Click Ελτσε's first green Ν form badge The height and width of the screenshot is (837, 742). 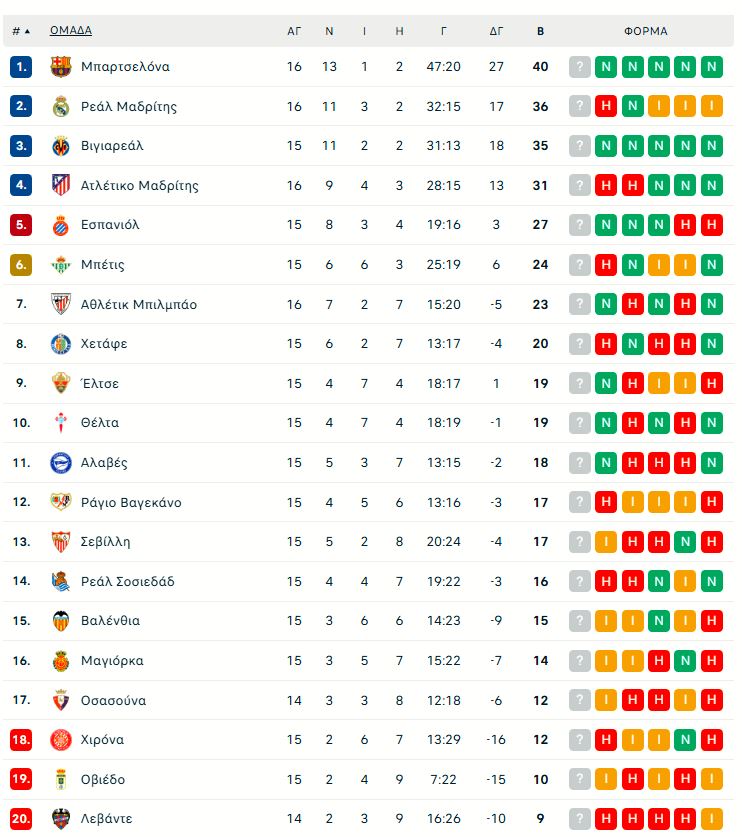[x=606, y=384]
